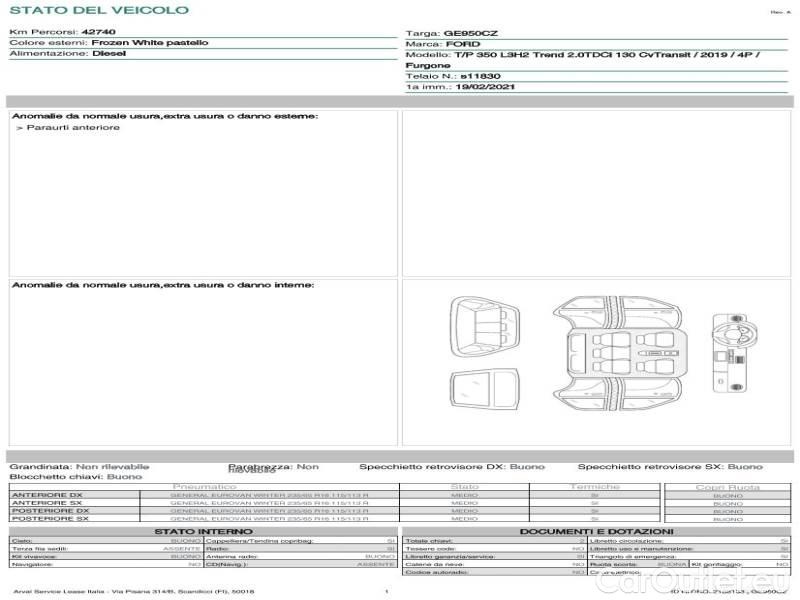Screen dimensions: 800x600
Task: Click the DOCUMENTI E DOTAZIONI section header
Action: (596, 531)
